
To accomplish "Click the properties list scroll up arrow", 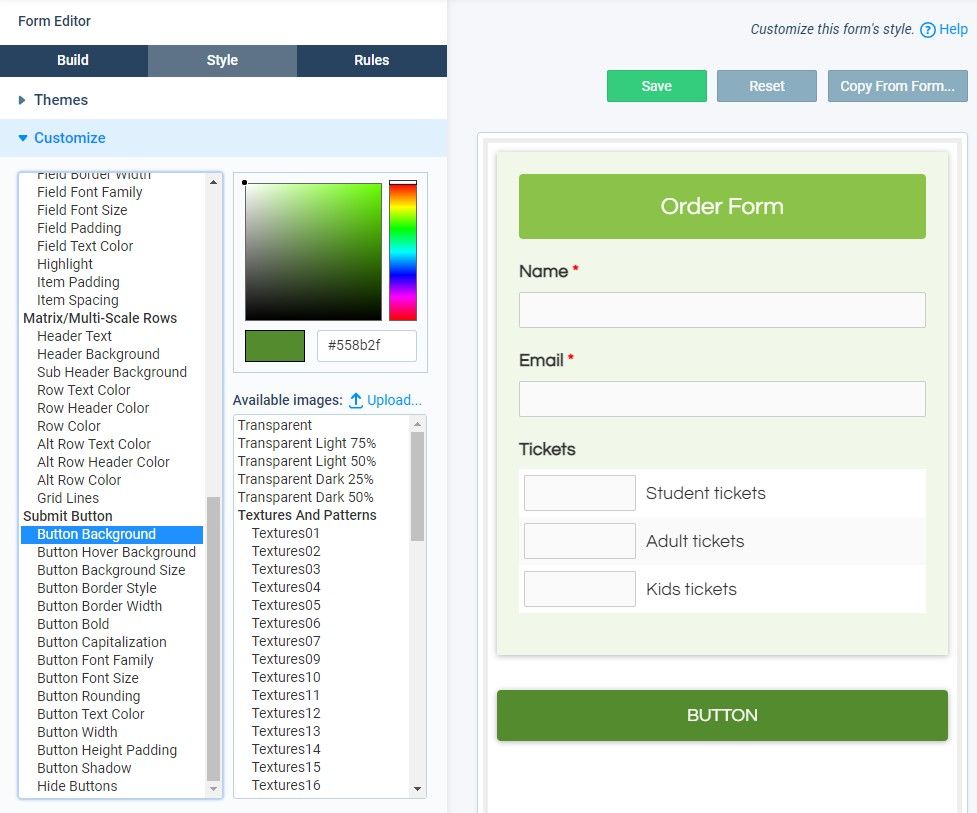I will tap(213, 182).
